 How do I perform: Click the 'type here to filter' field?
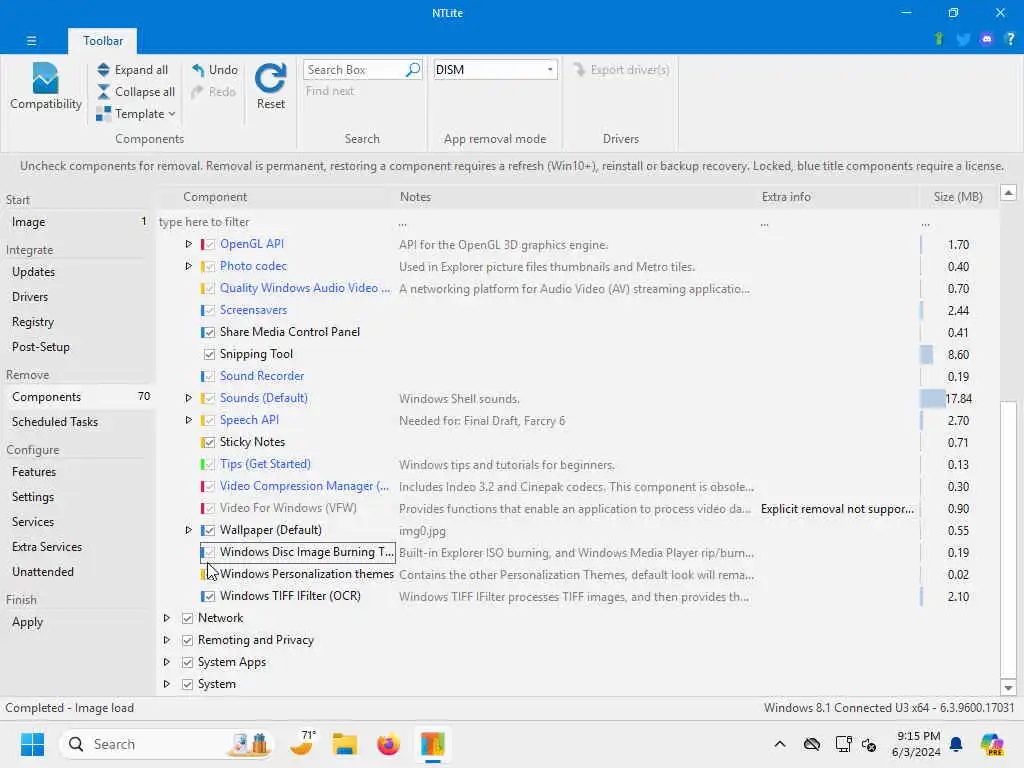point(274,222)
